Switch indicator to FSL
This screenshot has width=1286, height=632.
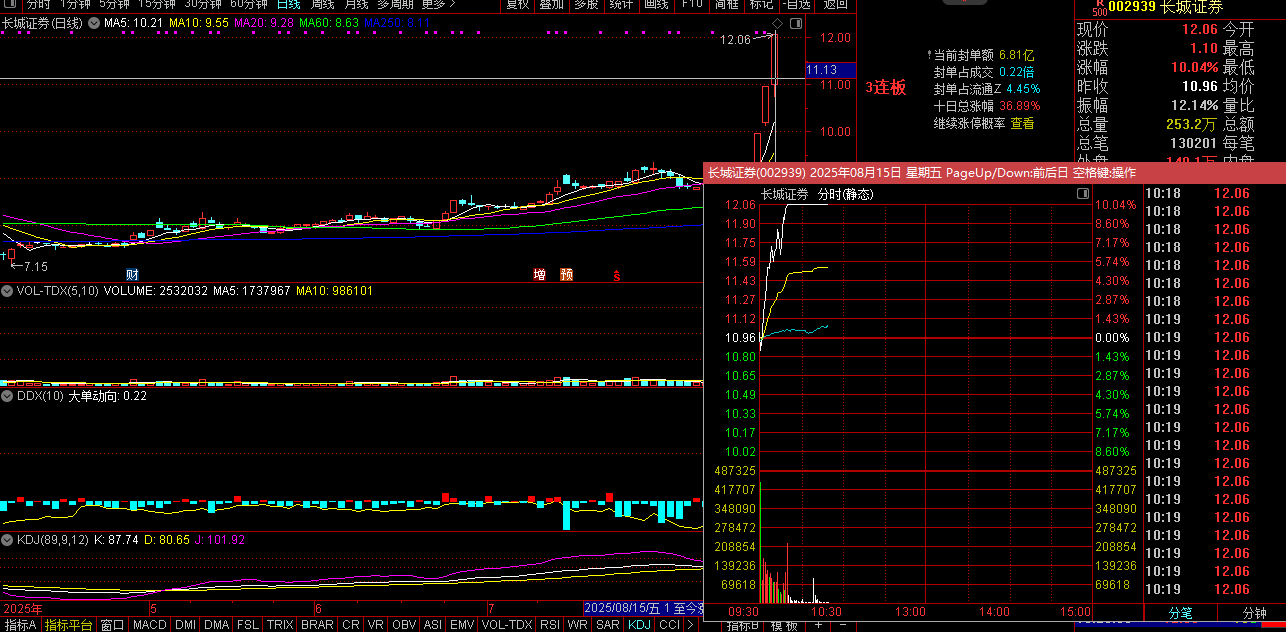[247, 625]
